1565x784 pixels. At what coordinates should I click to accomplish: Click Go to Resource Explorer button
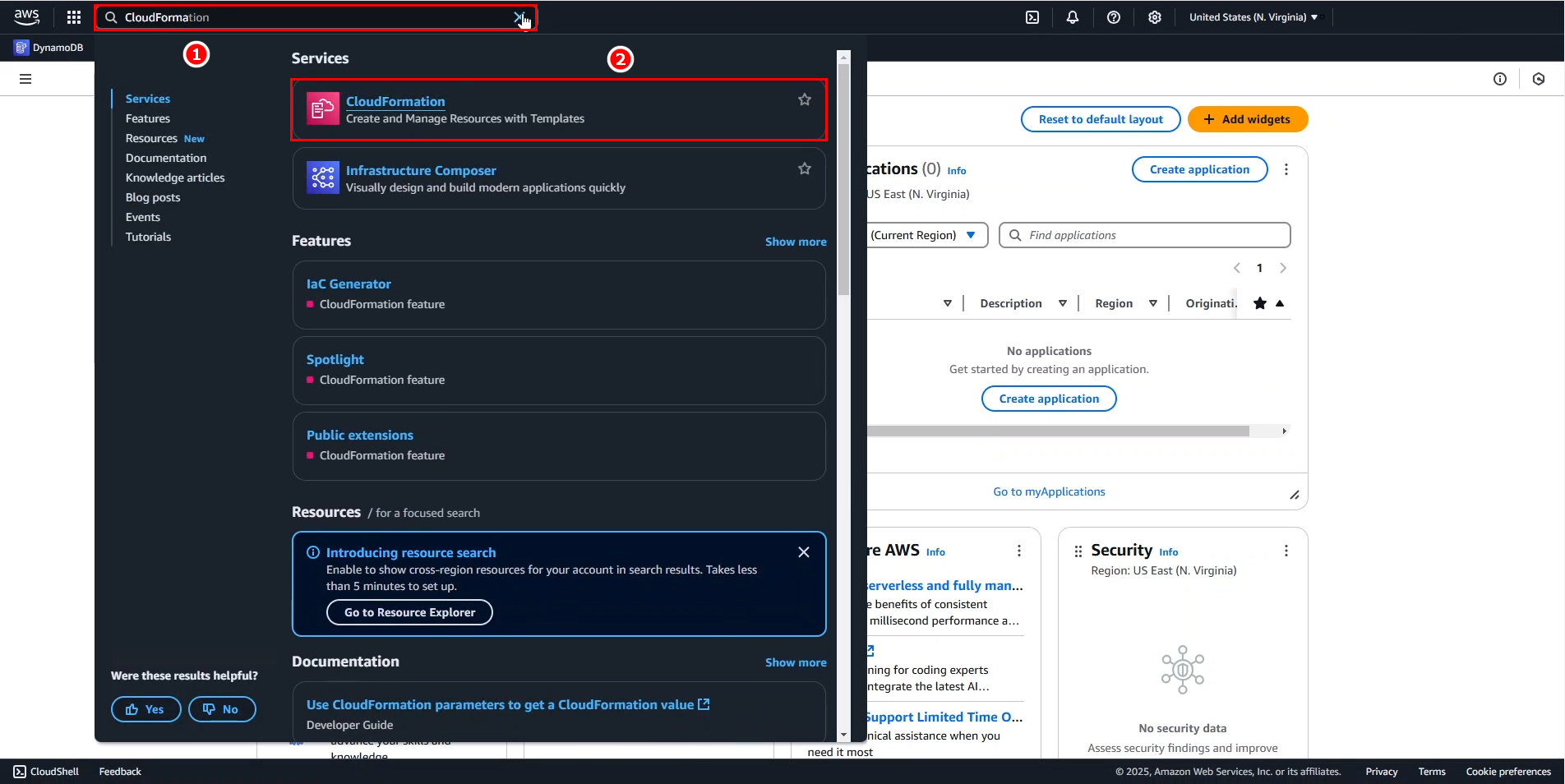pos(409,612)
